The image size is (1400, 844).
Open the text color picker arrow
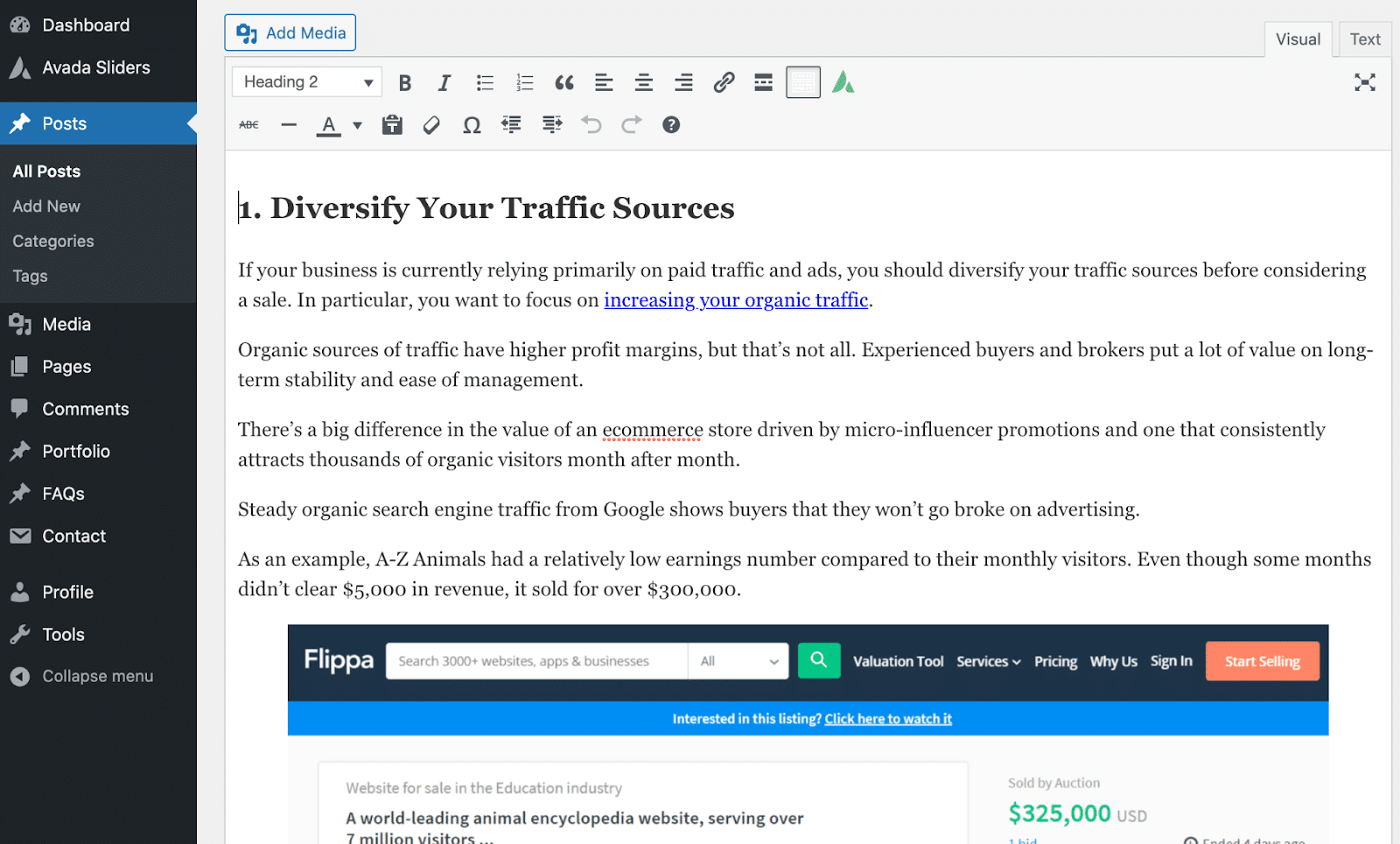point(356,124)
